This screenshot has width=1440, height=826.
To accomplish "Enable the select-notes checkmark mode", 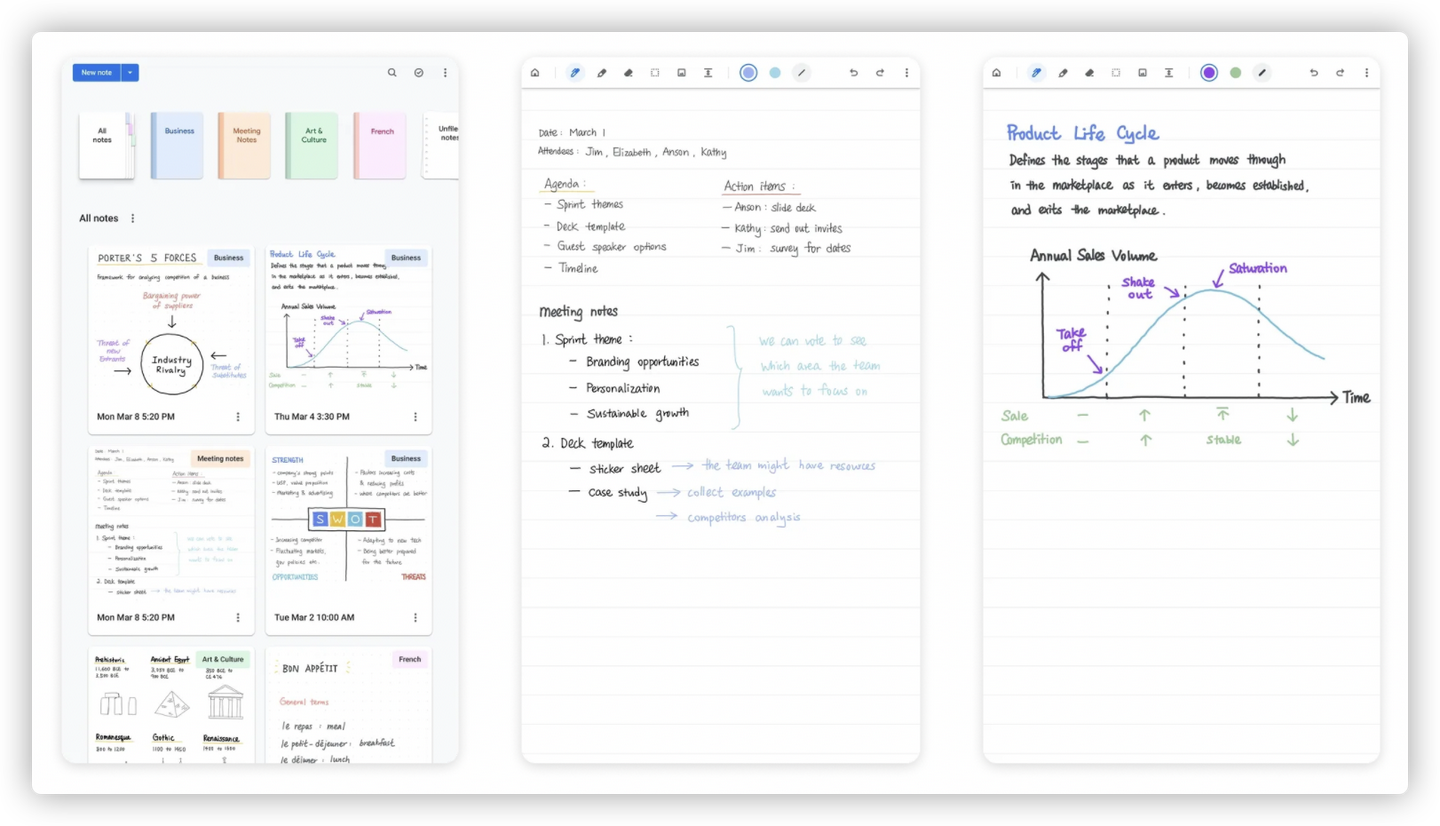I will [x=418, y=72].
